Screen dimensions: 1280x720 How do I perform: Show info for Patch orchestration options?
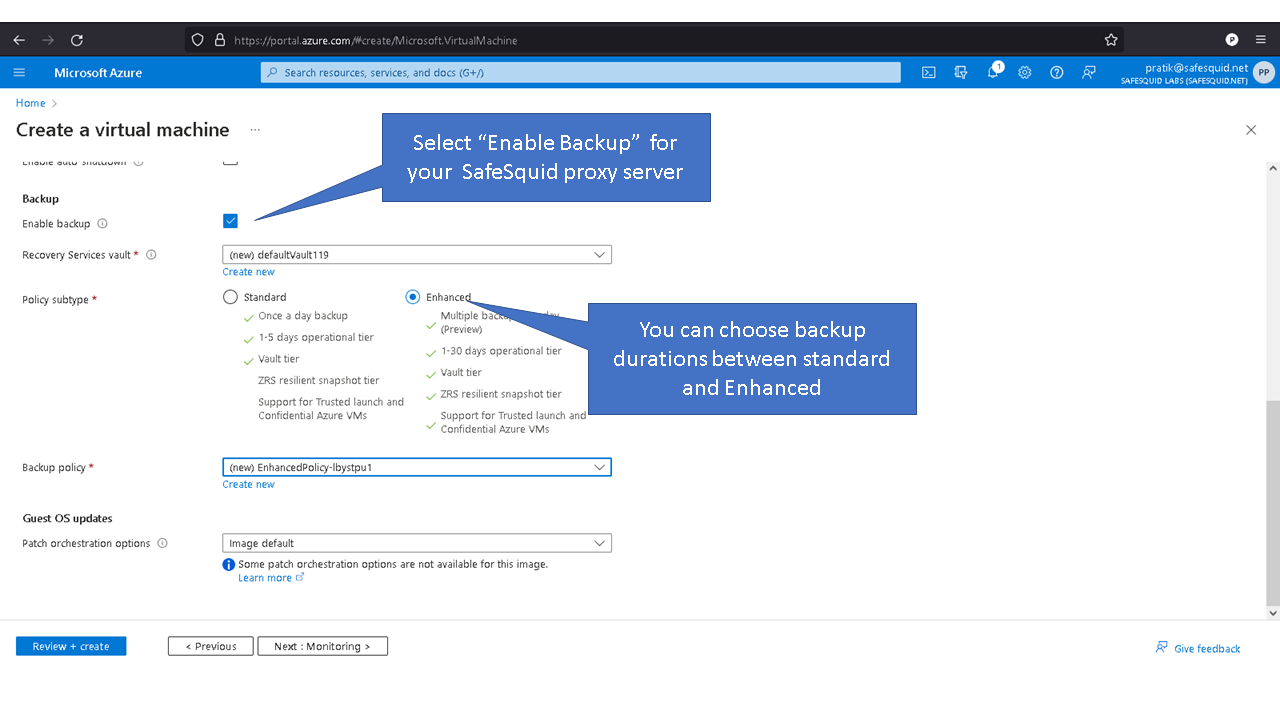162,544
